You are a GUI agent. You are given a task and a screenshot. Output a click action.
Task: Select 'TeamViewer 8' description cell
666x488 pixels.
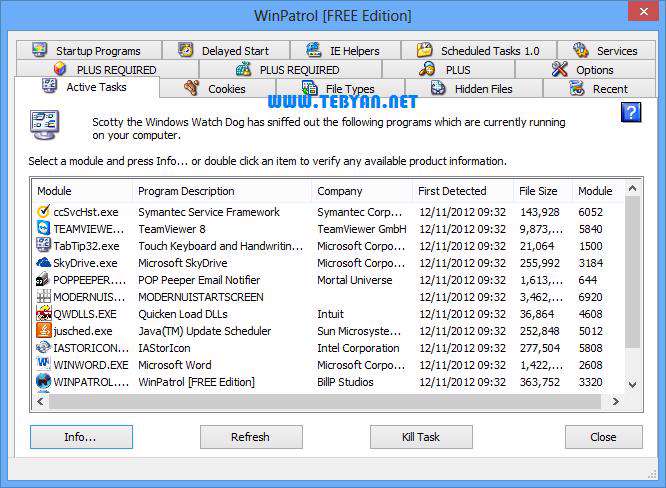click(x=172, y=229)
